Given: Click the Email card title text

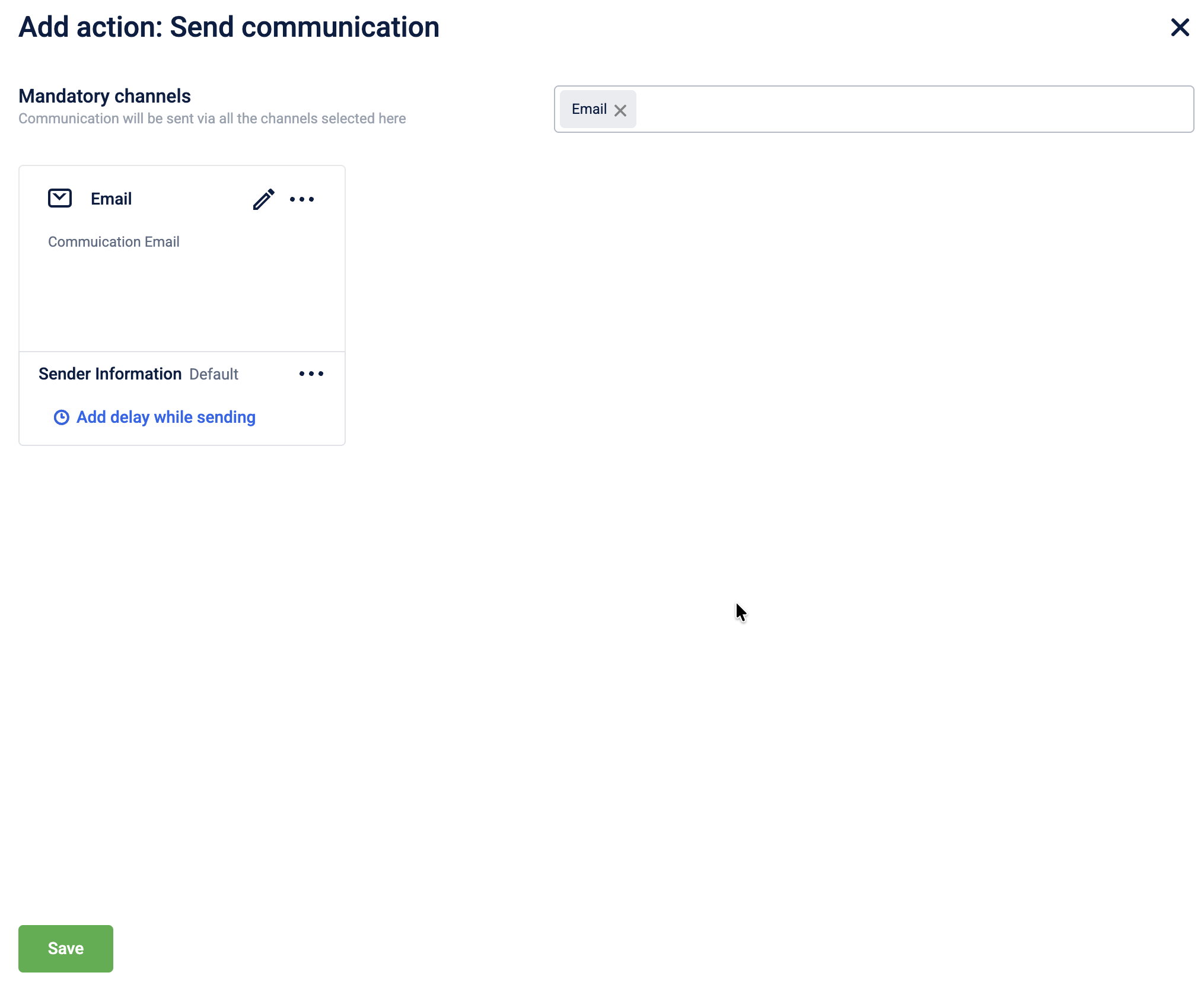Looking at the screenshot, I should click(112, 199).
